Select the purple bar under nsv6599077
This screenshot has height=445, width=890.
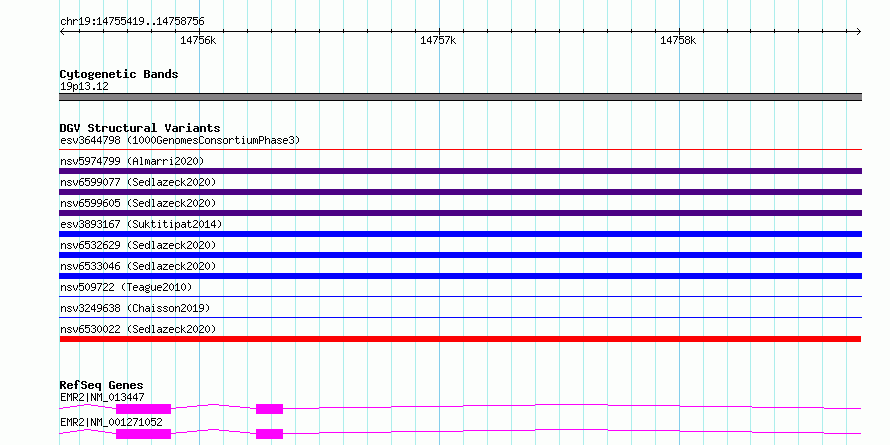click(x=460, y=192)
